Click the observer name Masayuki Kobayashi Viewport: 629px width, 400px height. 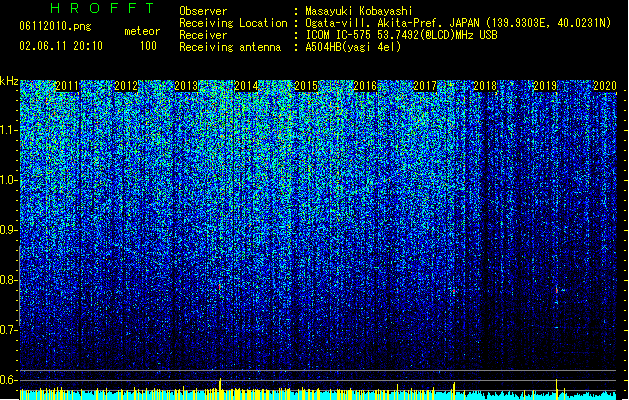point(359,11)
